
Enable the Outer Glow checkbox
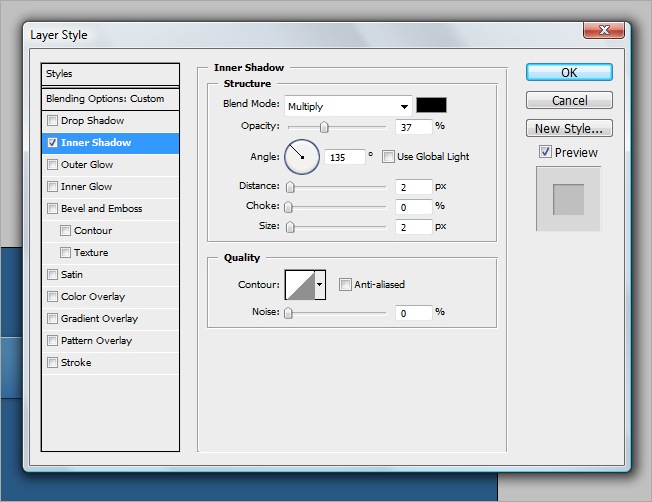coord(52,165)
